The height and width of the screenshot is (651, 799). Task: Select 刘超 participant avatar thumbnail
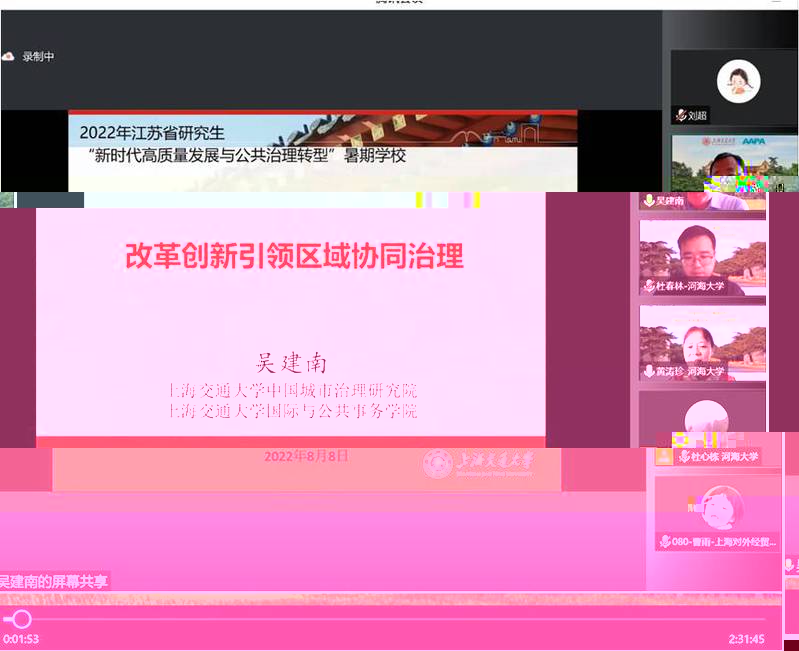[x=738, y=81]
